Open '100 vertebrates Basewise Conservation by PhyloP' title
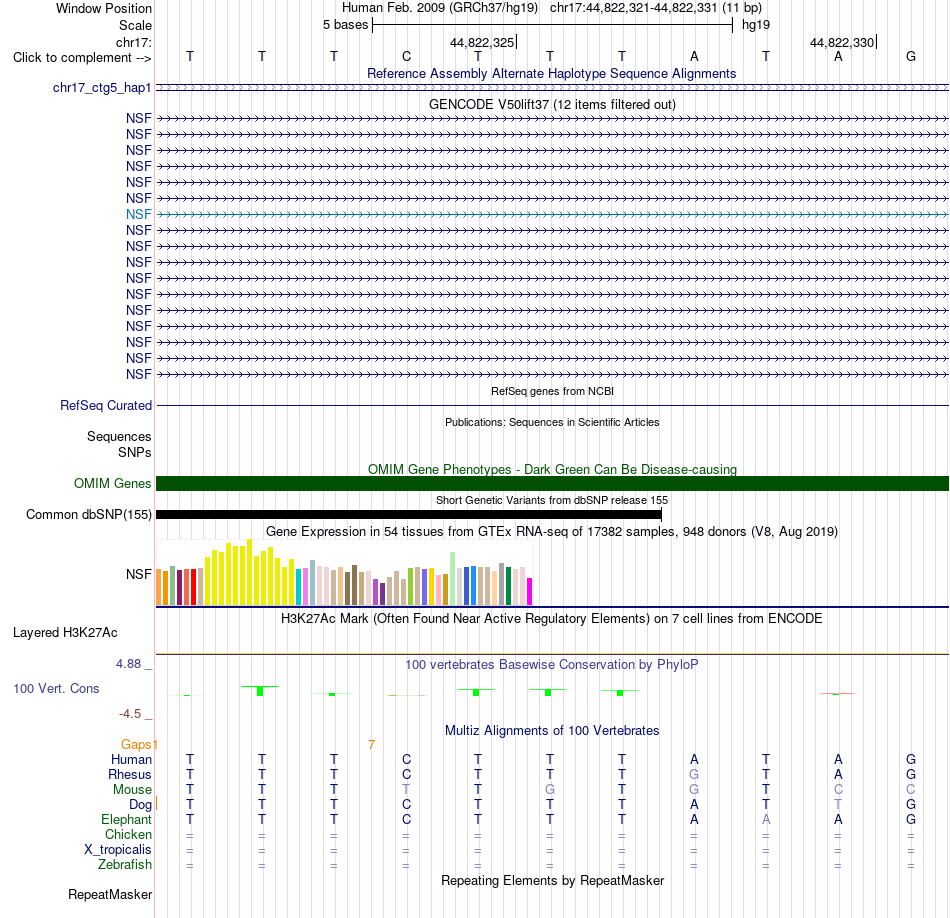This screenshot has width=950, height=918. tap(552, 665)
